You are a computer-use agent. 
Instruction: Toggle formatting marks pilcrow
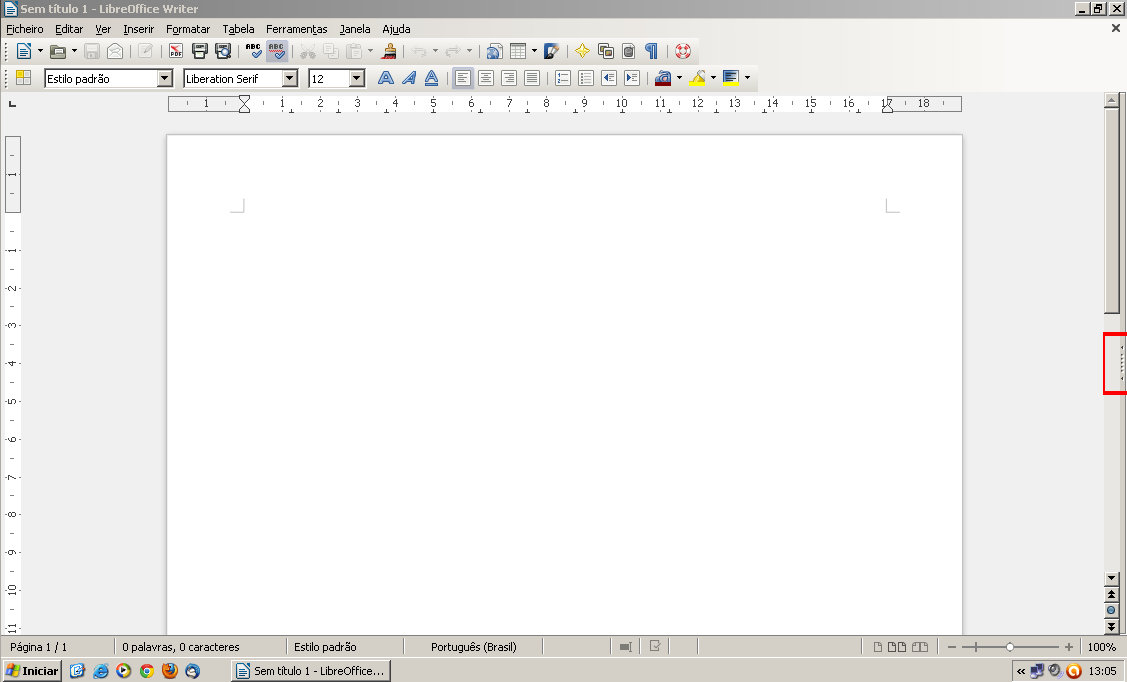coord(651,51)
